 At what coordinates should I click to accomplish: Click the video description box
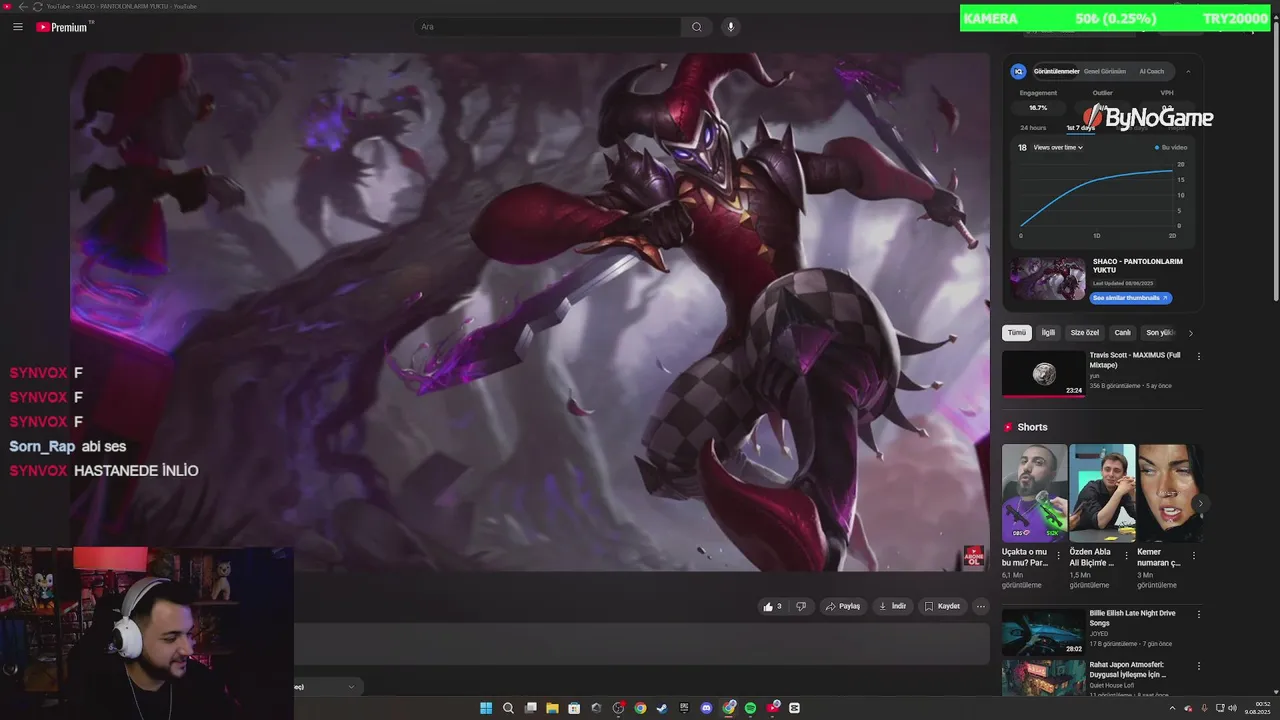click(641, 644)
